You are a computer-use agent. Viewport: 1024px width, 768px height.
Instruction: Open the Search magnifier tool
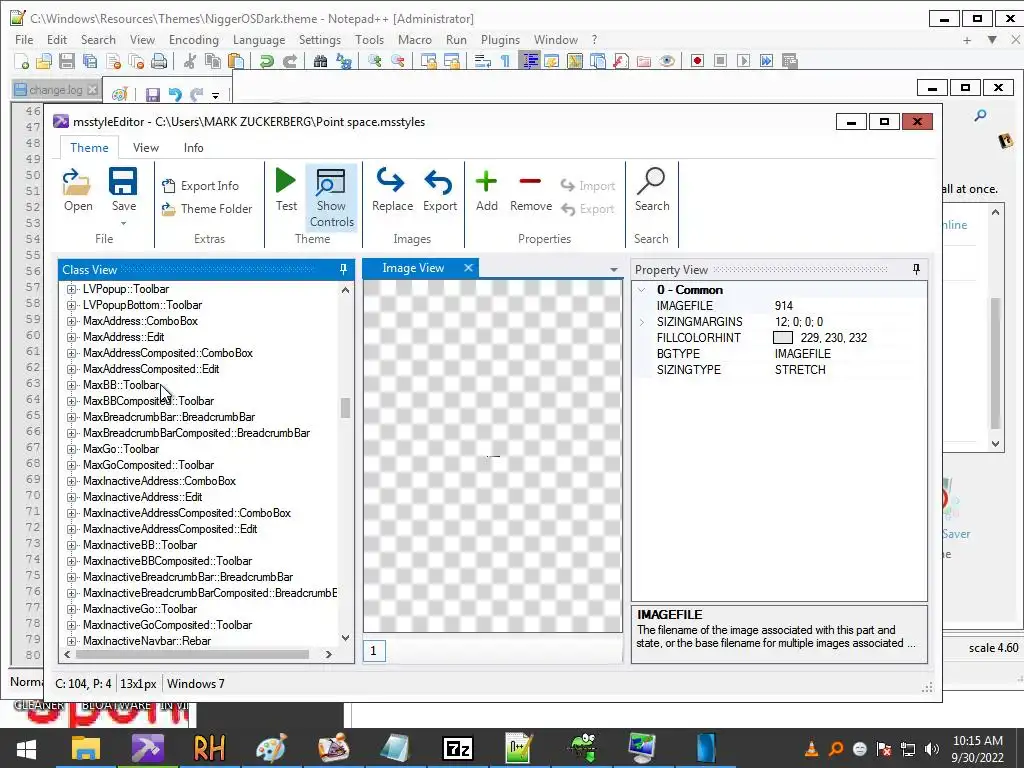click(652, 190)
